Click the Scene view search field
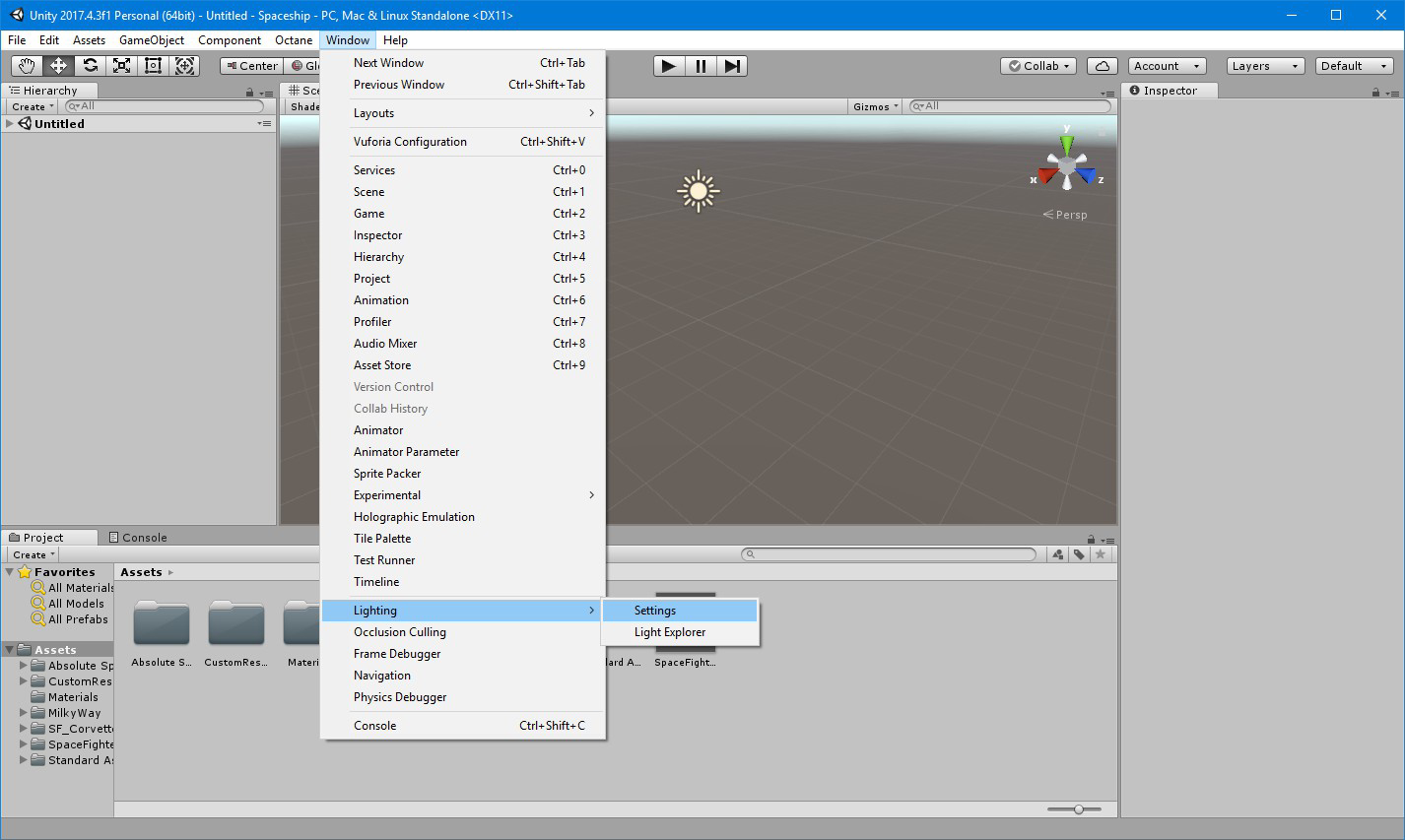 (x=1009, y=106)
